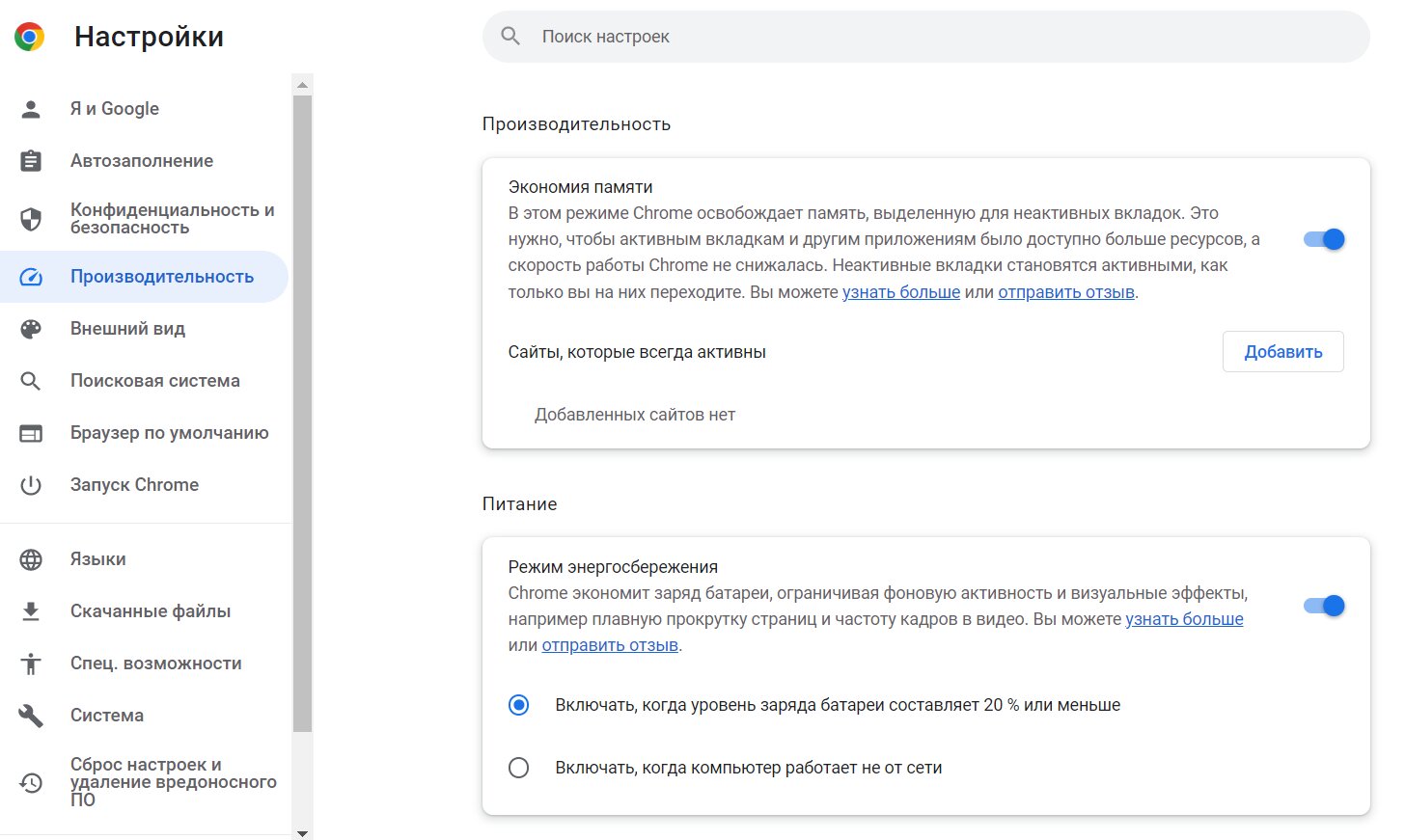Screen dimensions: 1405x840
Task: Click the Питание section heading
Action: tap(519, 504)
